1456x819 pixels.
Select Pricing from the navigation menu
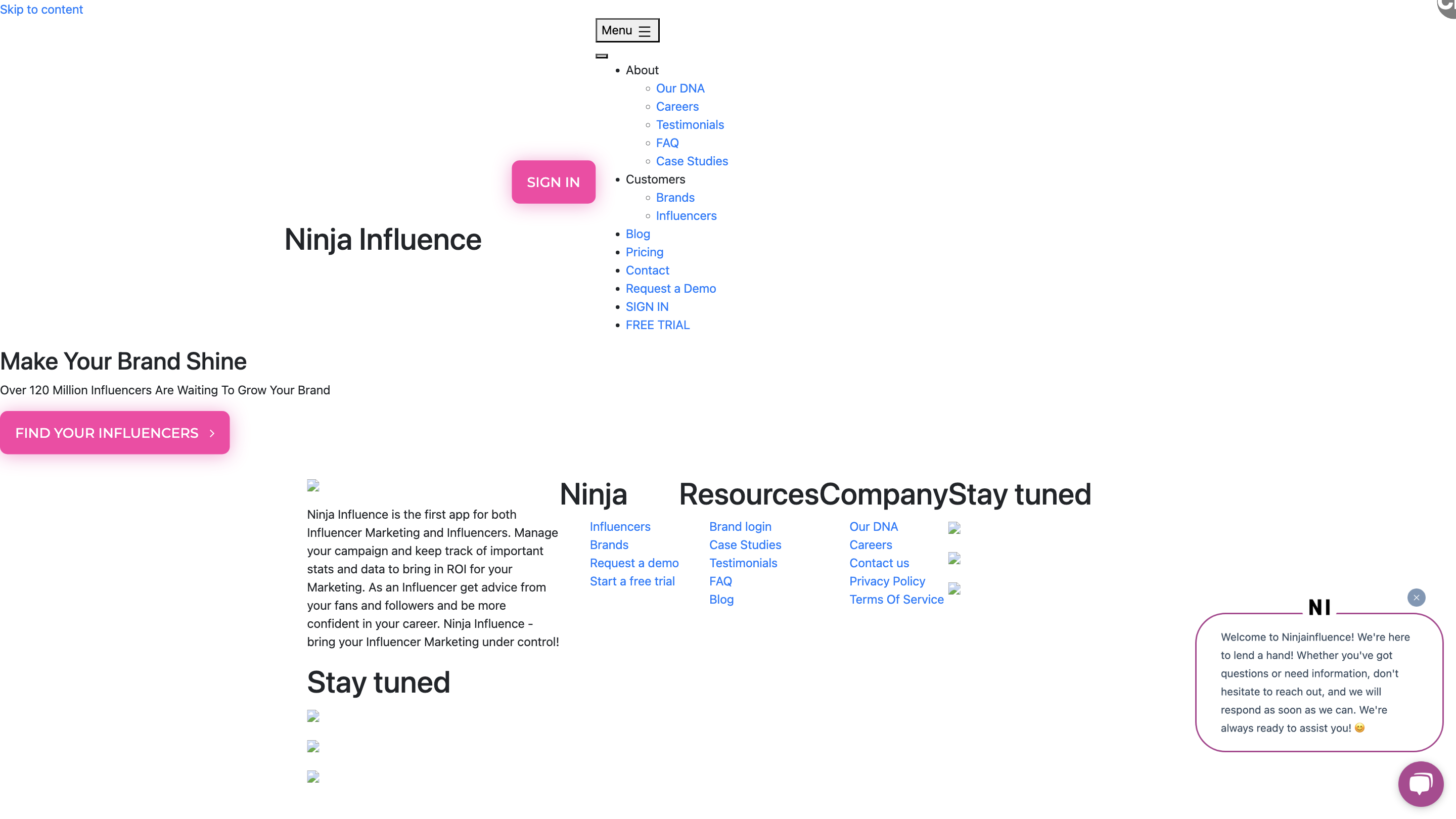pyautogui.click(x=645, y=252)
